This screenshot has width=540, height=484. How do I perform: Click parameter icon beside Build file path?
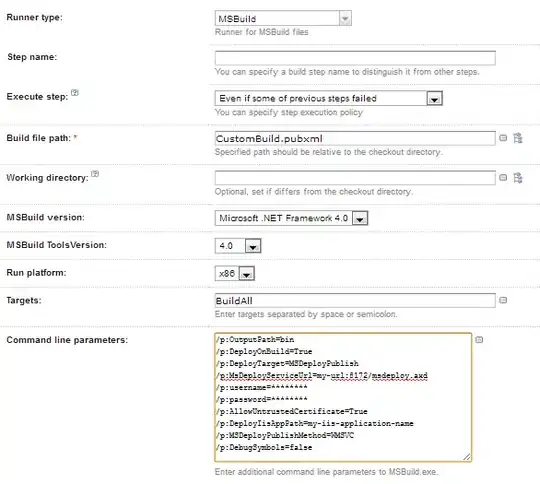pyautogui.click(x=503, y=138)
